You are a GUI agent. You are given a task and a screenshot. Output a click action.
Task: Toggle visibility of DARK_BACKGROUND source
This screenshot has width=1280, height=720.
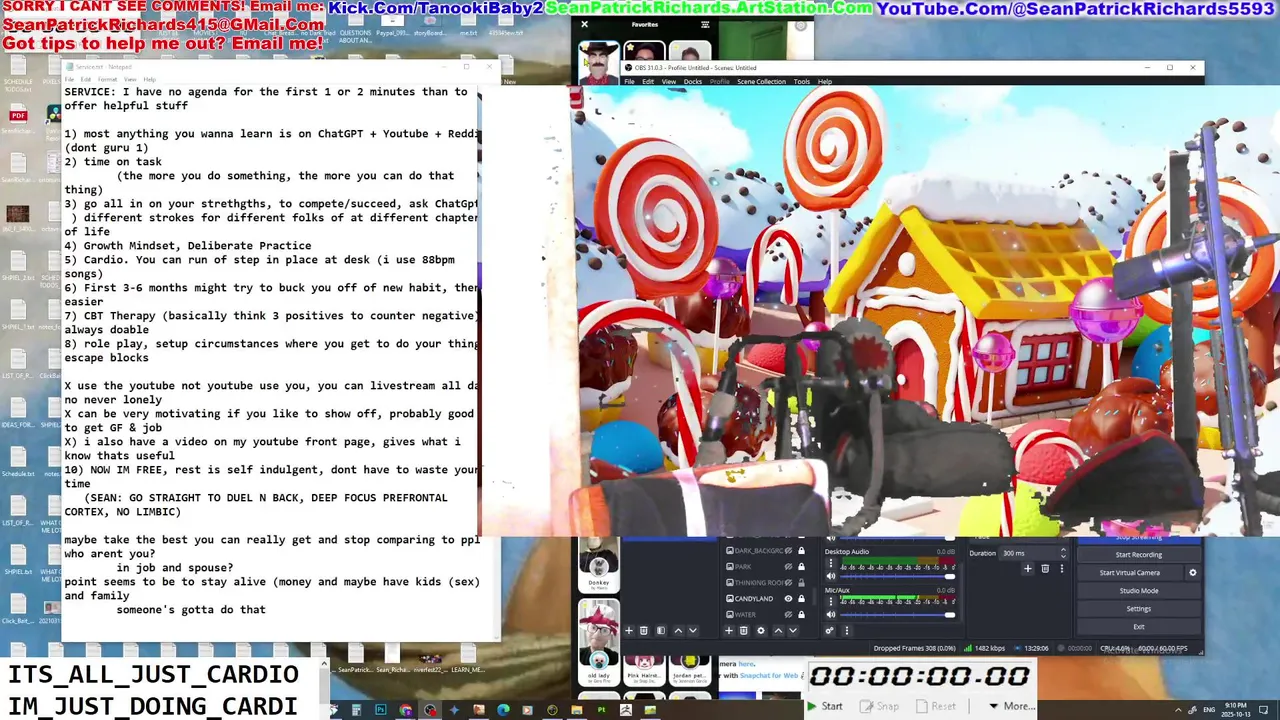tap(788, 551)
